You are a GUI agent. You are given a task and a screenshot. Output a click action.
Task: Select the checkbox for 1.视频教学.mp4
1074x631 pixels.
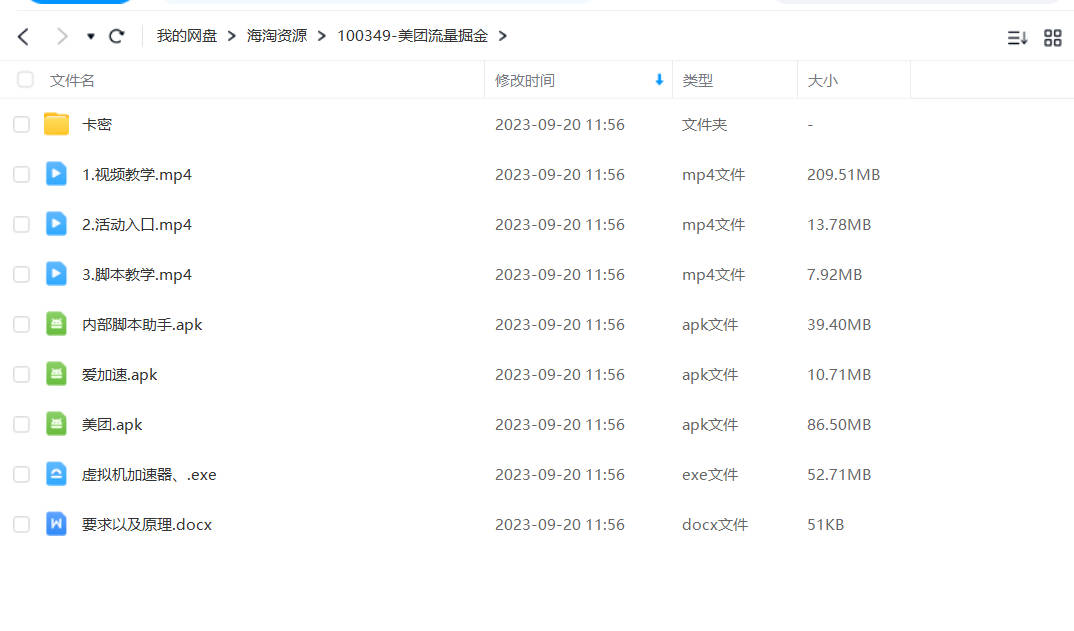pos(21,174)
